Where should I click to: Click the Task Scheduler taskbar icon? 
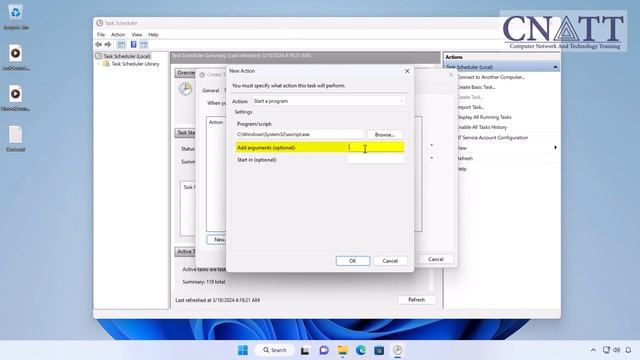398,350
